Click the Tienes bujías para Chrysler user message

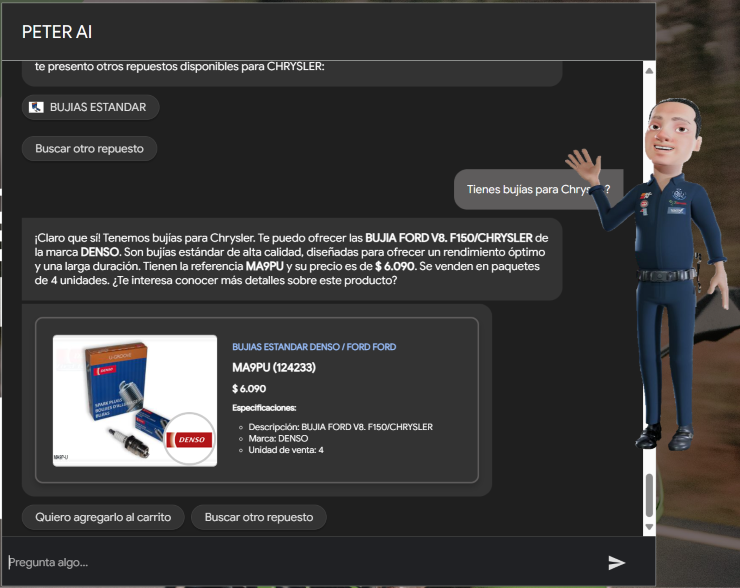click(x=538, y=189)
